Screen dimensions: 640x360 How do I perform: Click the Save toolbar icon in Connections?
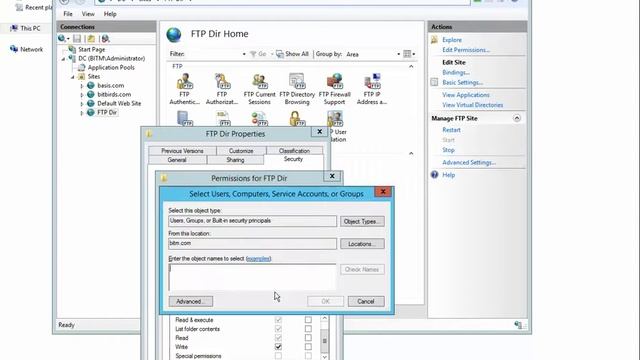(x=77, y=39)
